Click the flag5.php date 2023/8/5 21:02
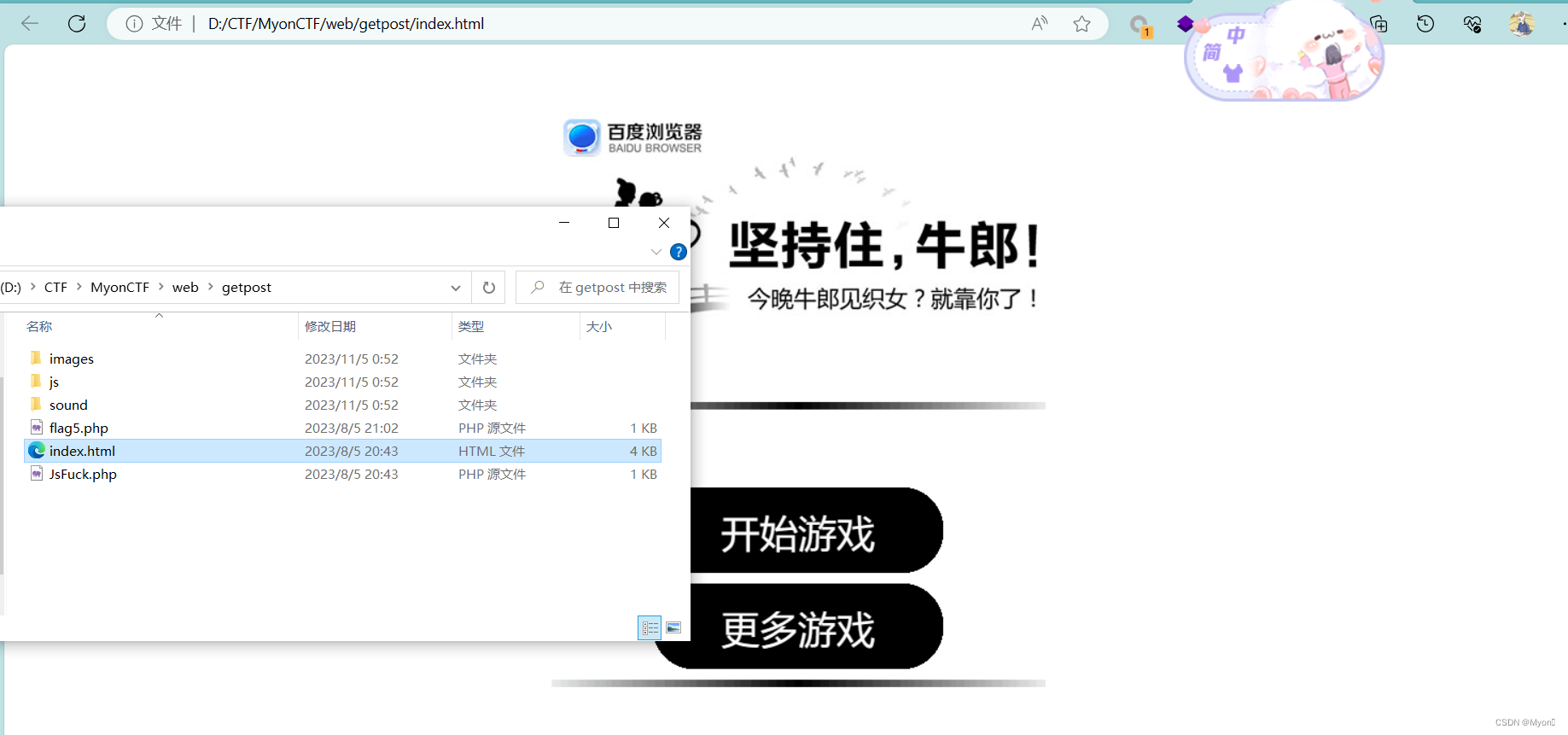This screenshot has height=735, width=1568. pyautogui.click(x=352, y=429)
